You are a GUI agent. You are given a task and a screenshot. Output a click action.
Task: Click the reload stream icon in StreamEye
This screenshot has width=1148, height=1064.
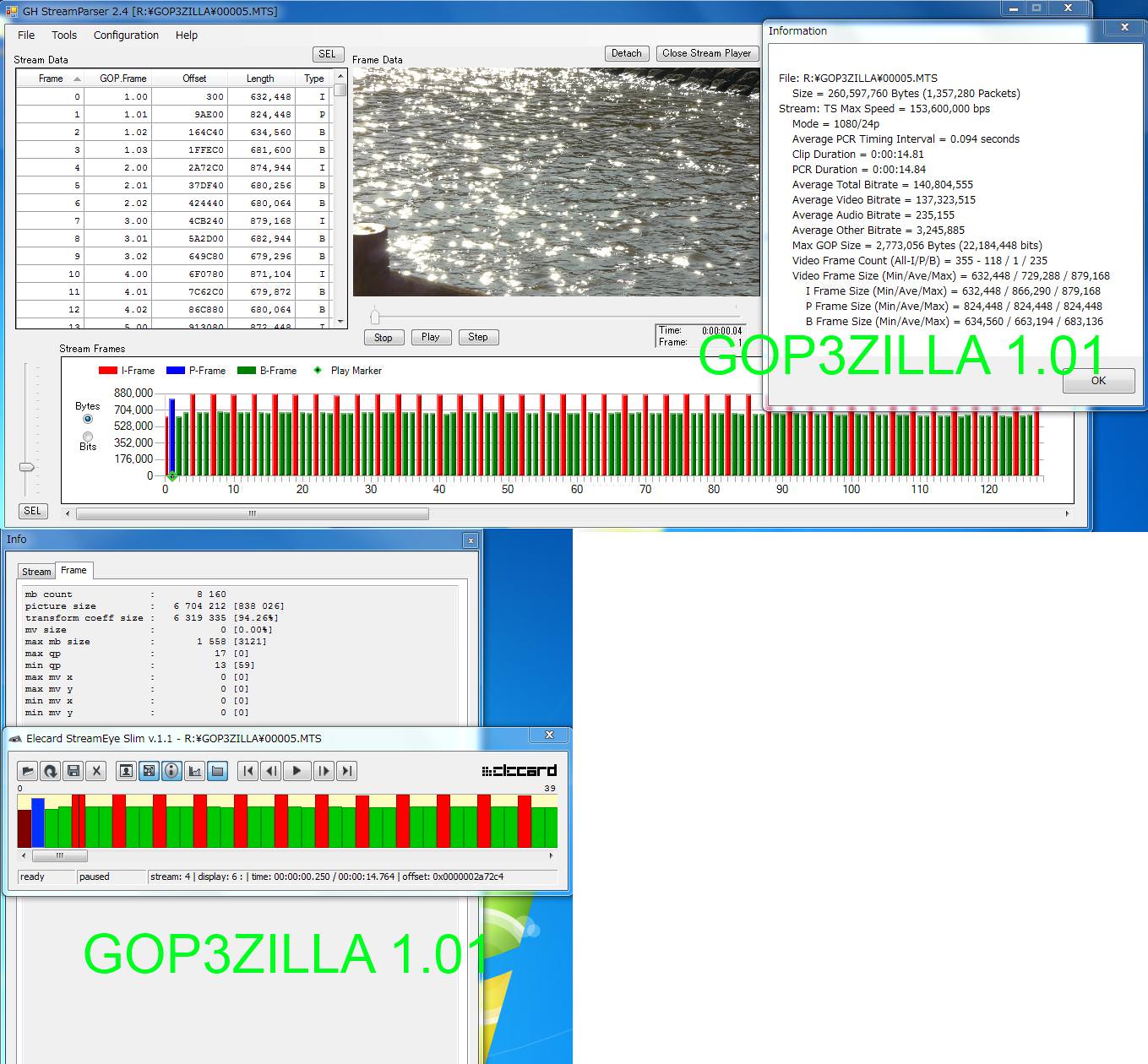51,771
